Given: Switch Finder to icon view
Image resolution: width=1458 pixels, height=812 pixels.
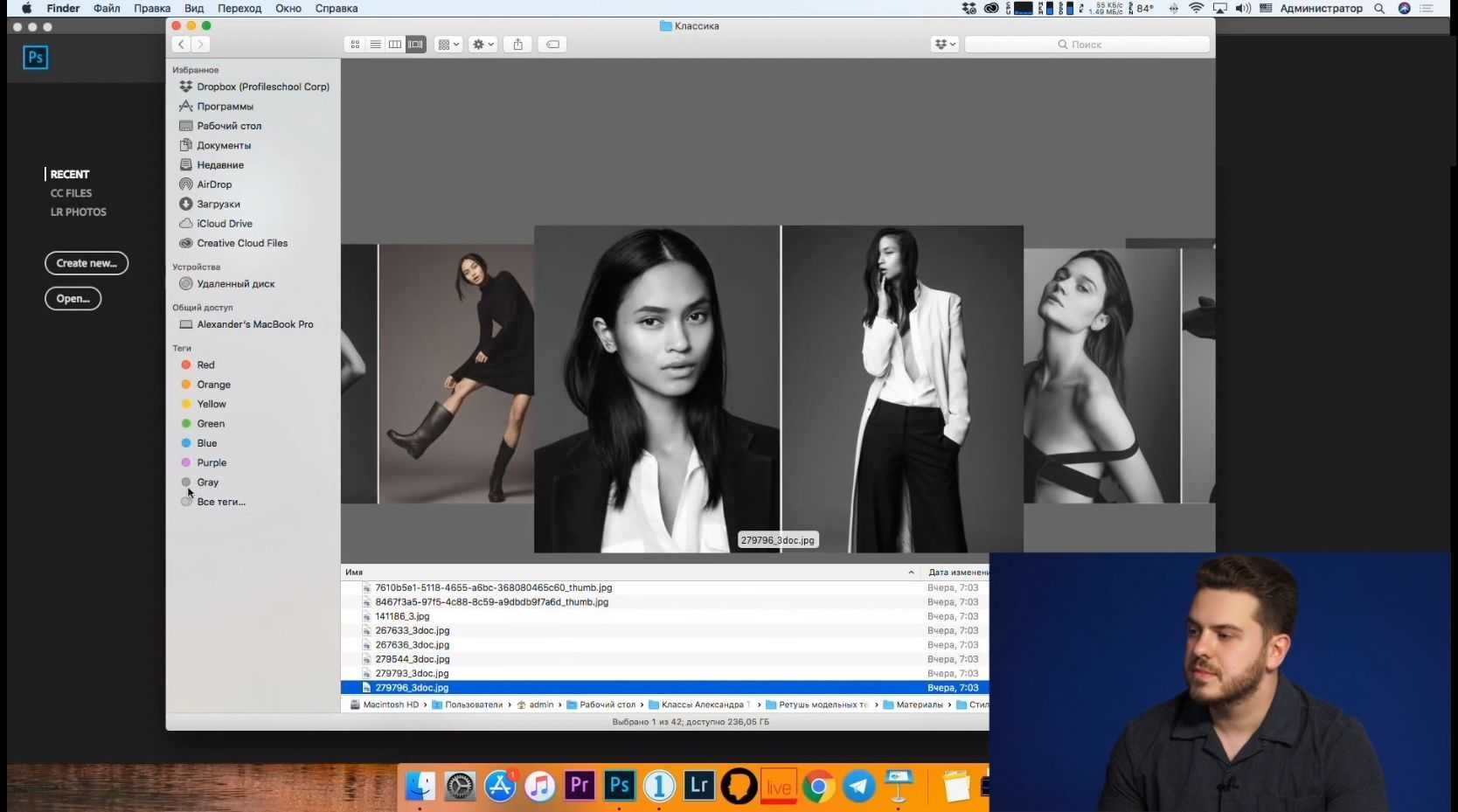Looking at the screenshot, I should click(355, 45).
